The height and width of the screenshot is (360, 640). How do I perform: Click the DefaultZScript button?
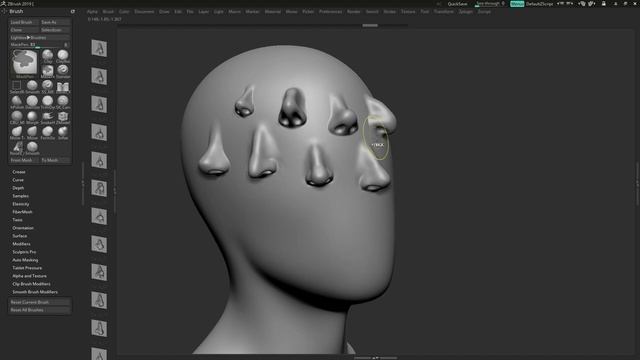pyautogui.click(x=539, y=4)
